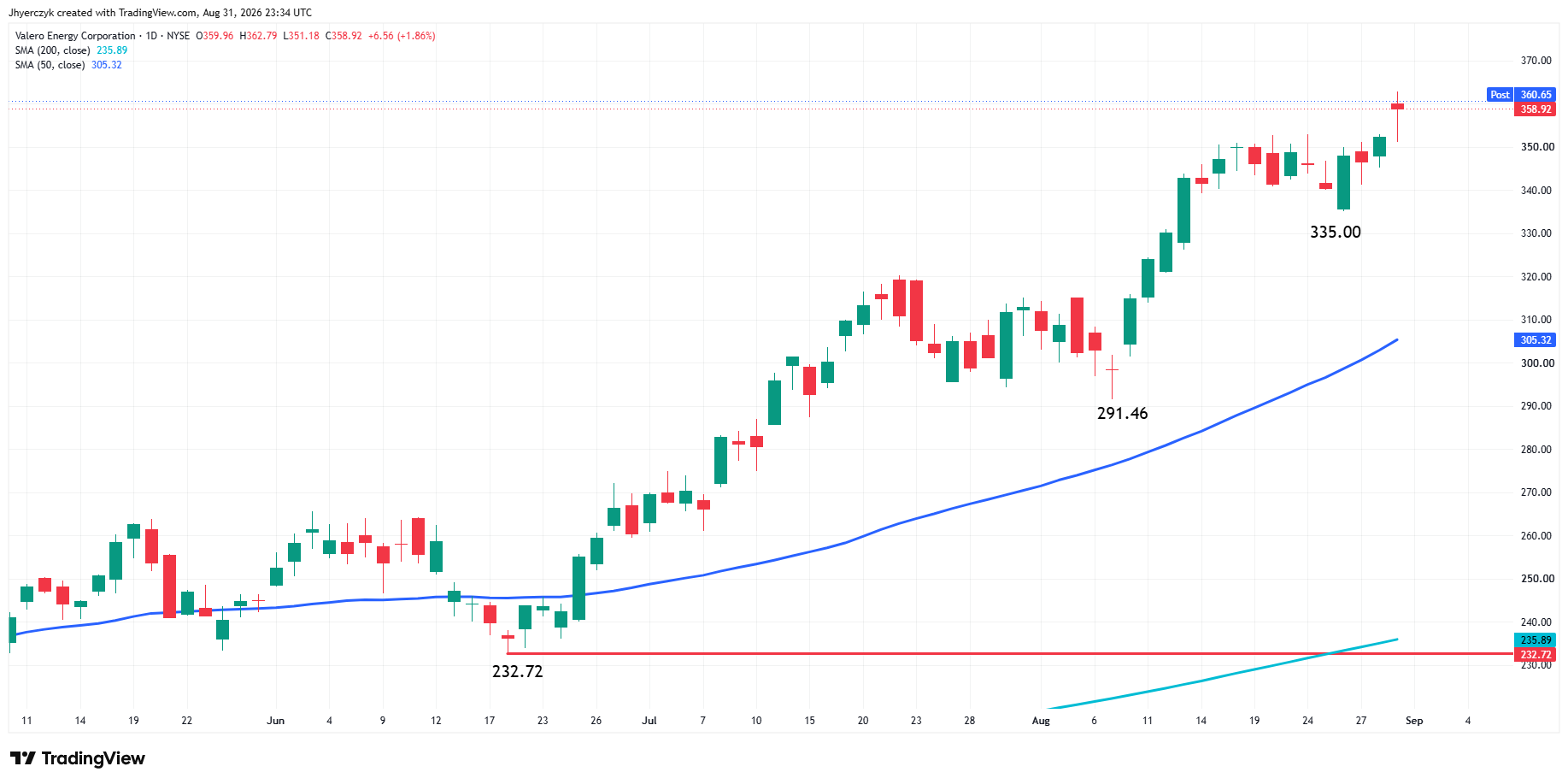Screen dimensions: 1568x784
Task: Click the 370.00 price scale value
Action: point(1536,61)
